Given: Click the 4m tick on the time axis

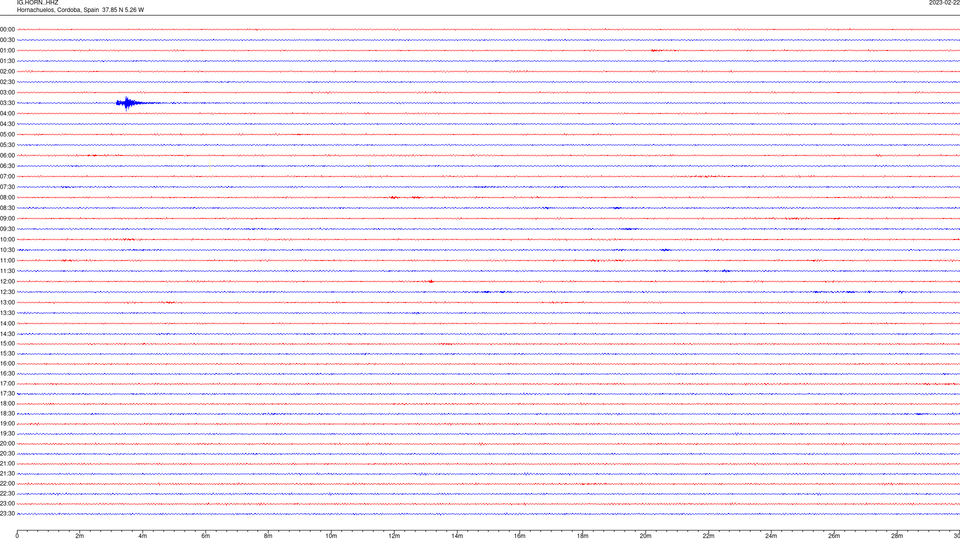Looking at the screenshot, I should click(143, 536).
